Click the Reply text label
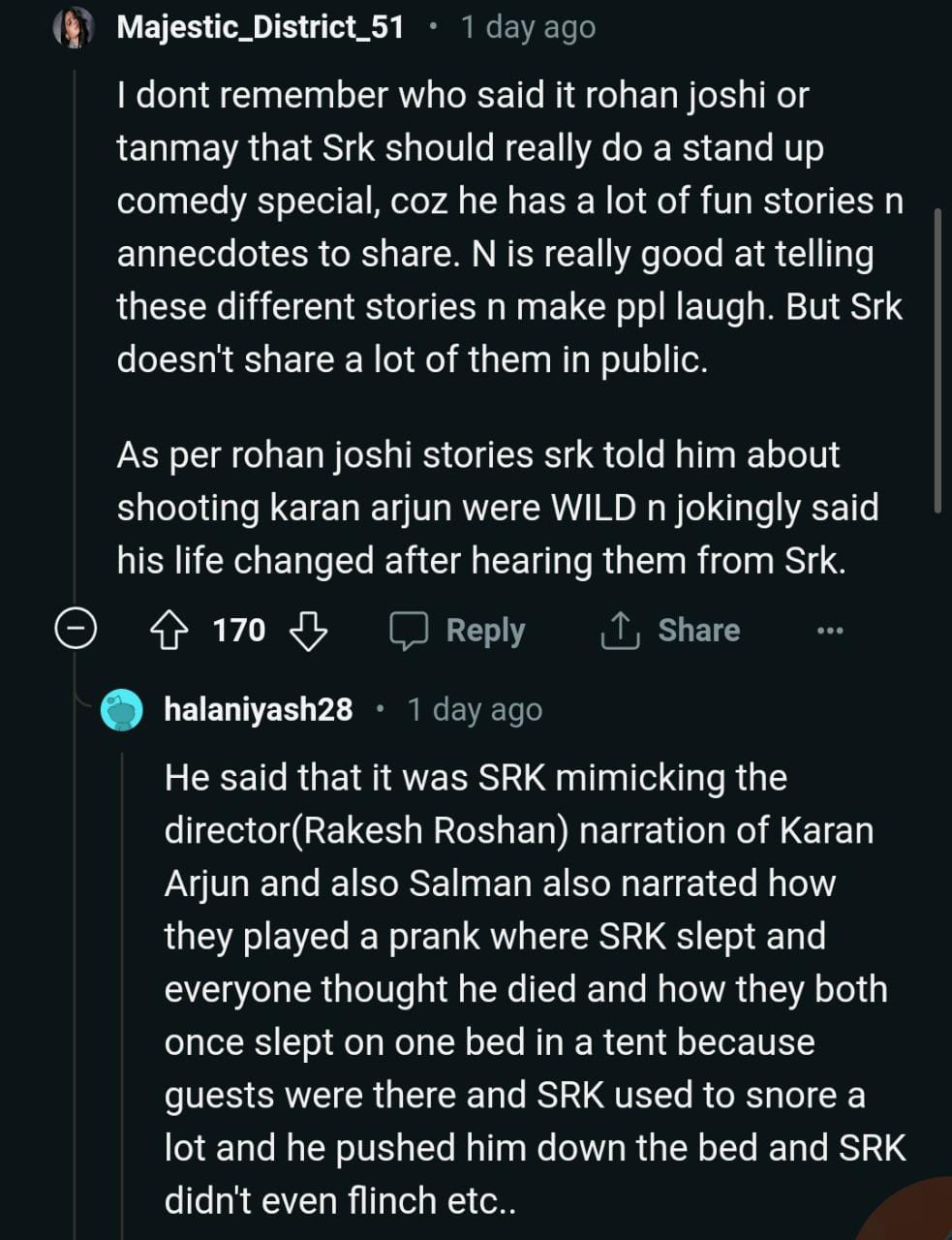The width and height of the screenshot is (952, 1240). pos(485,631)
